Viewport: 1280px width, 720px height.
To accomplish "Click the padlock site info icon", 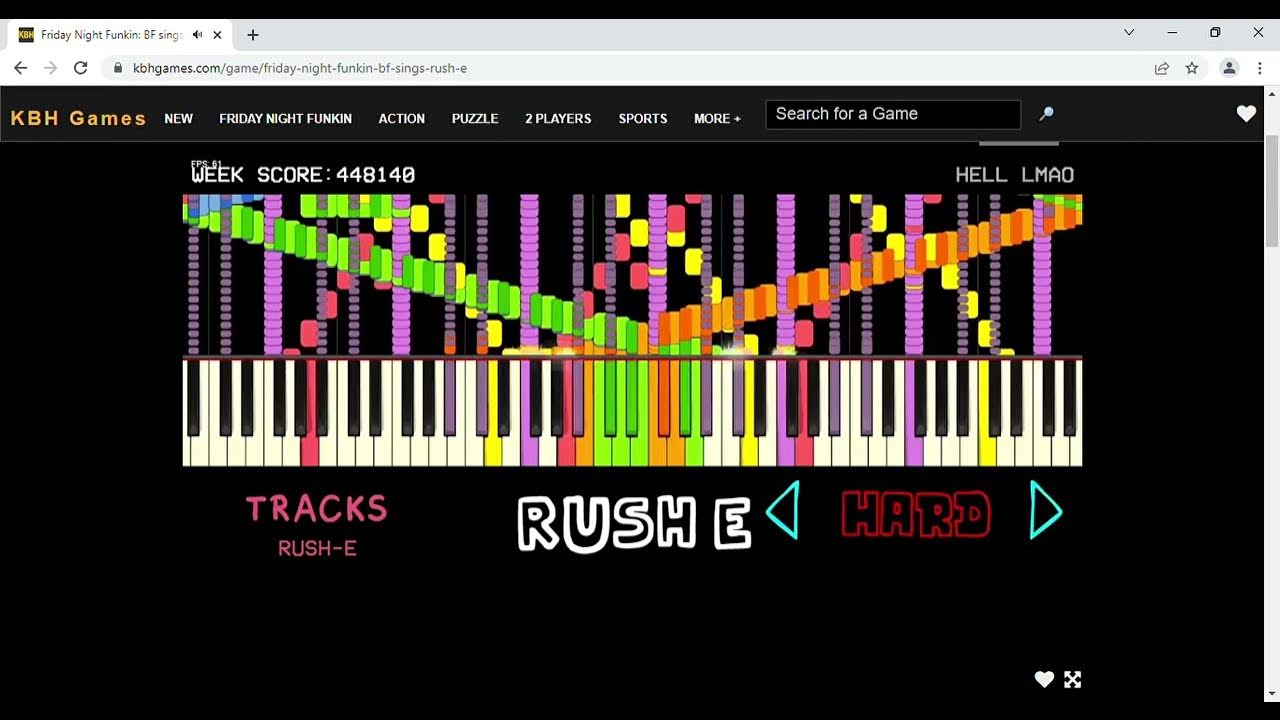I will pos(118,68).
